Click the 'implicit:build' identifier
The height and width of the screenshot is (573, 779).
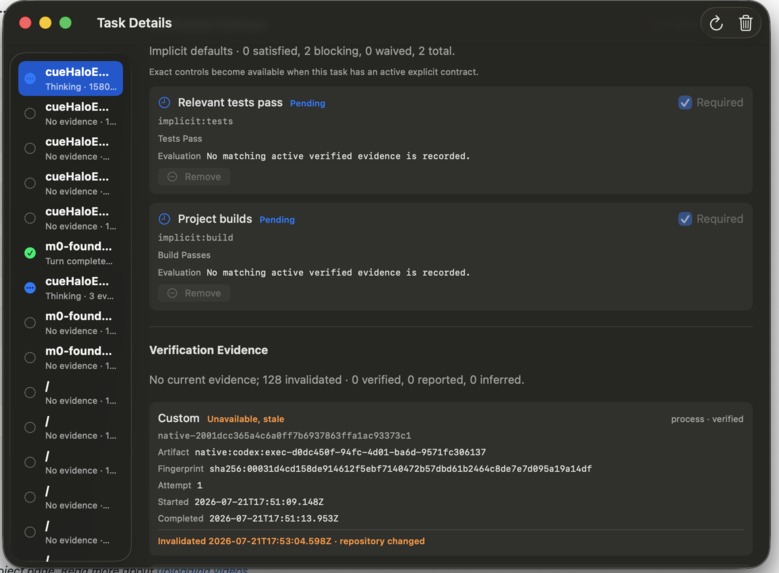pos(195,238)
